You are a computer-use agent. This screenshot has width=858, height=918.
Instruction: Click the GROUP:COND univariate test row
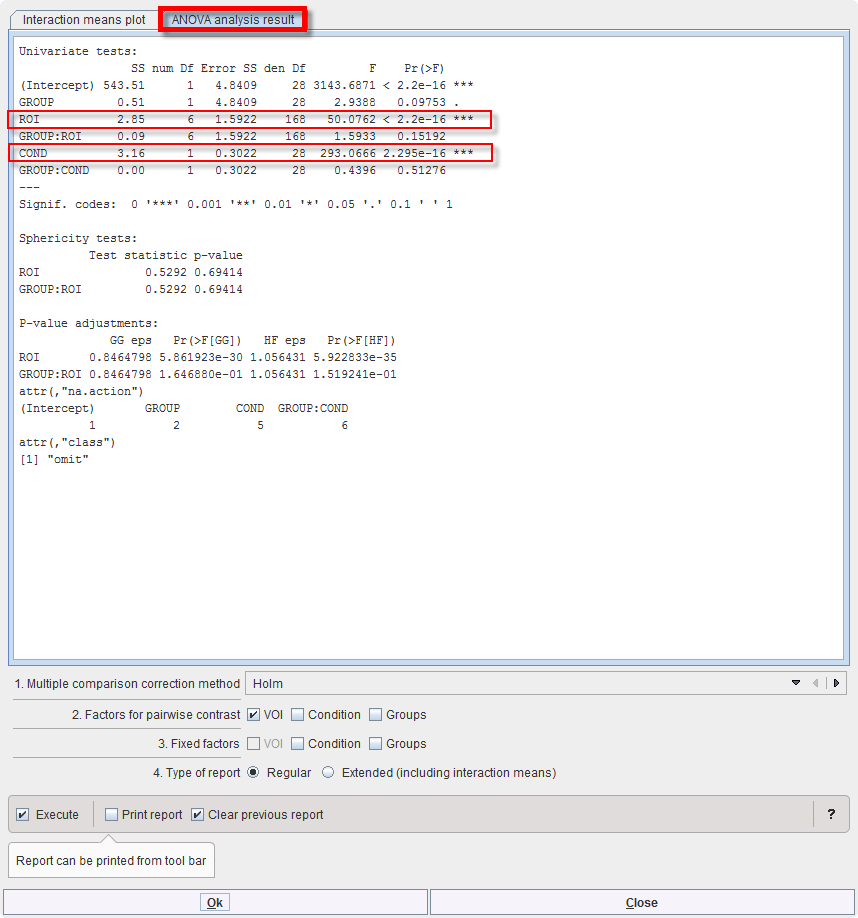[232, 170]
